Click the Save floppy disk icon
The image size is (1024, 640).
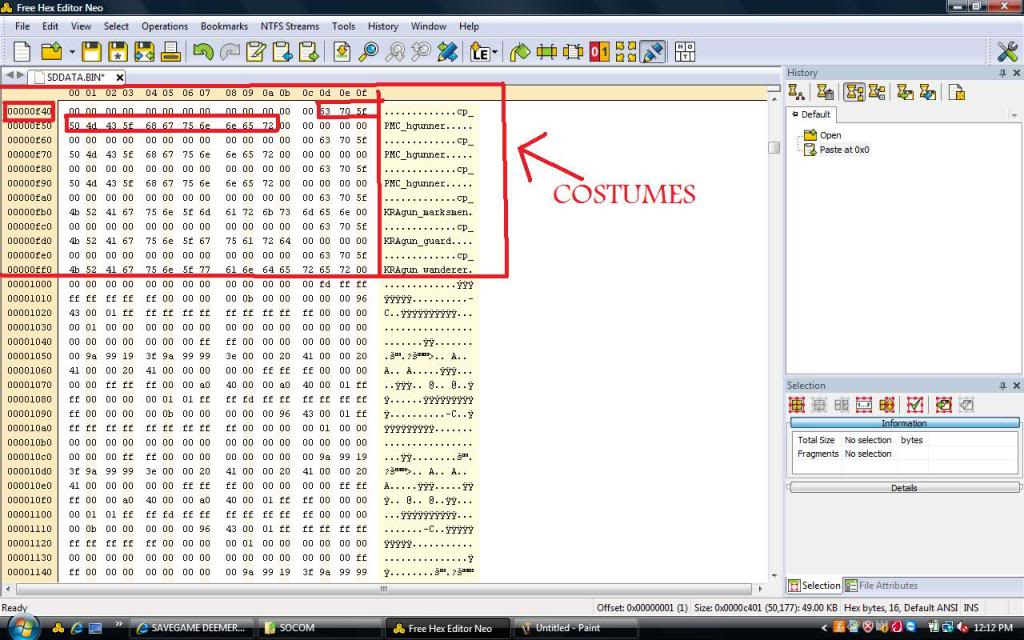tap(91, 52)
